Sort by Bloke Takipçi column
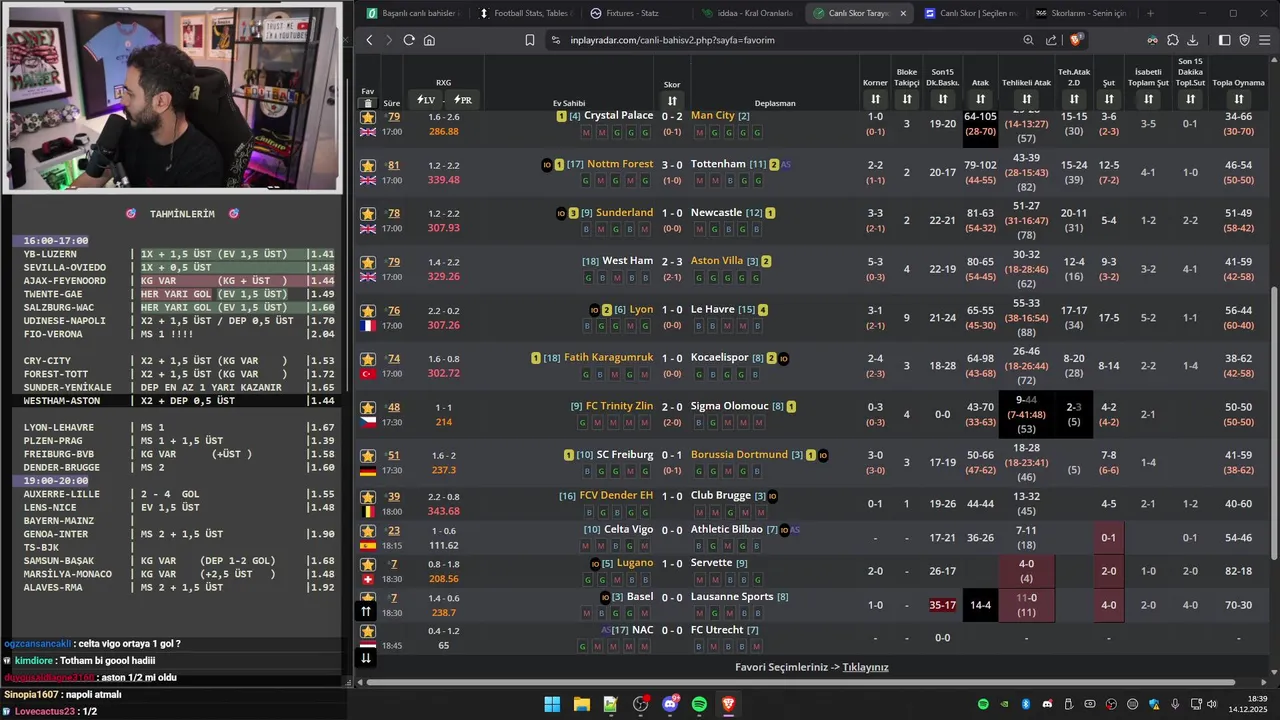Viewport: 1280px width, 720px height. tap(907, 99)
